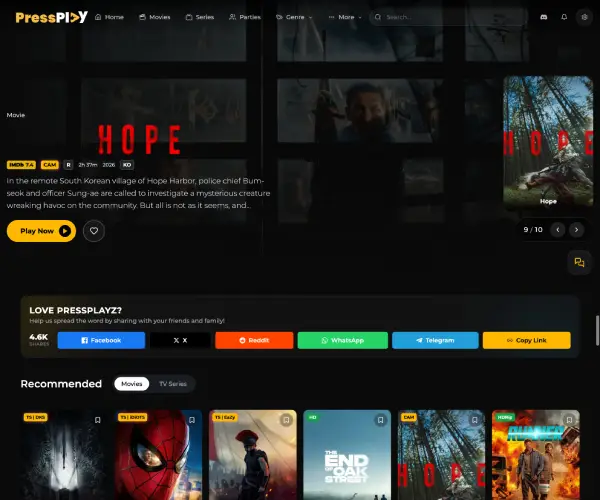The height and width of the screenshot is (500, 600).
Task: Click the search magnifier icon
Action: coord(378,17)
